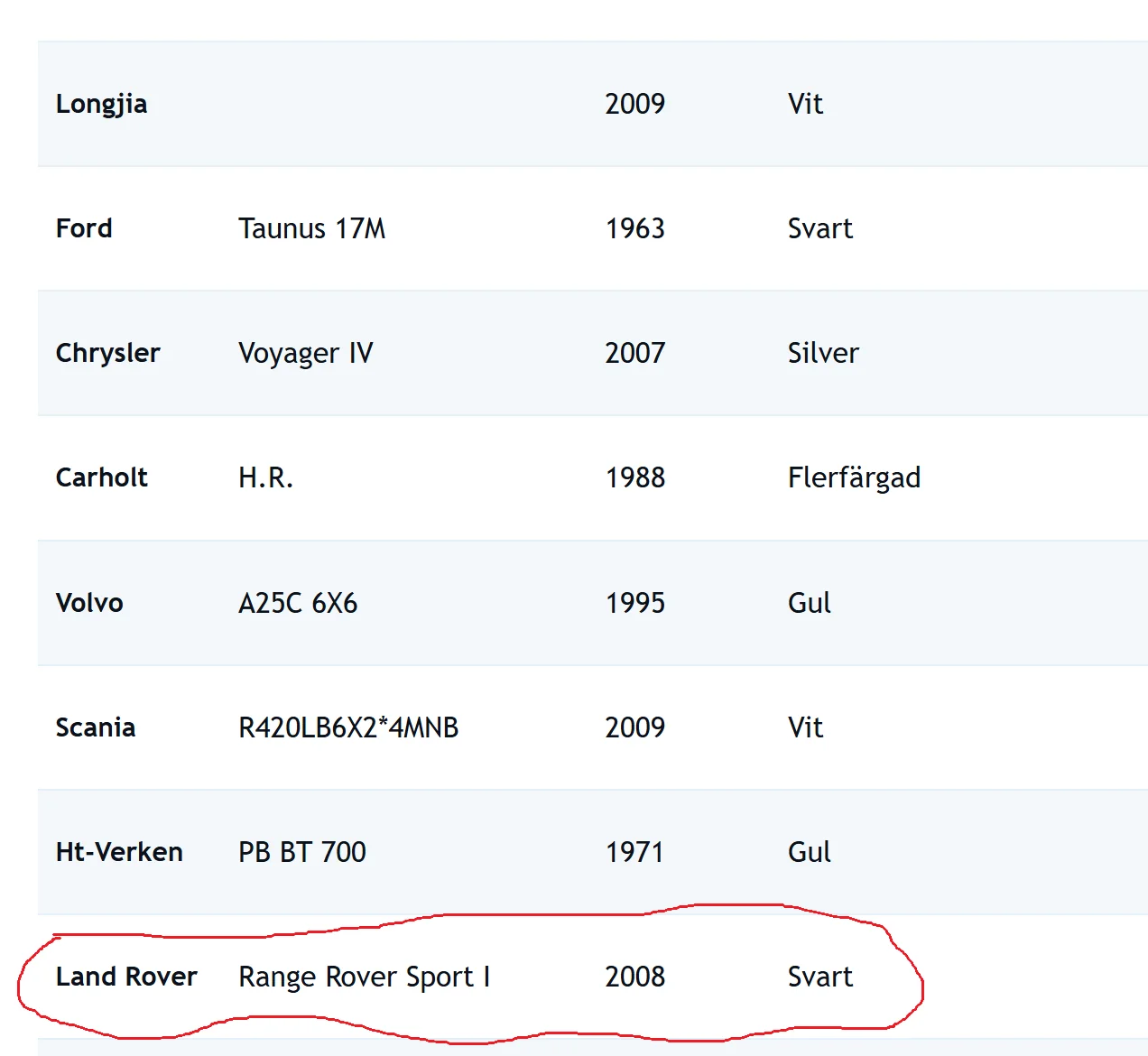Select the Ford row brand name
Viewport: 1148px width, 1056px height.
pyautogui.click(x=84, y=228)
